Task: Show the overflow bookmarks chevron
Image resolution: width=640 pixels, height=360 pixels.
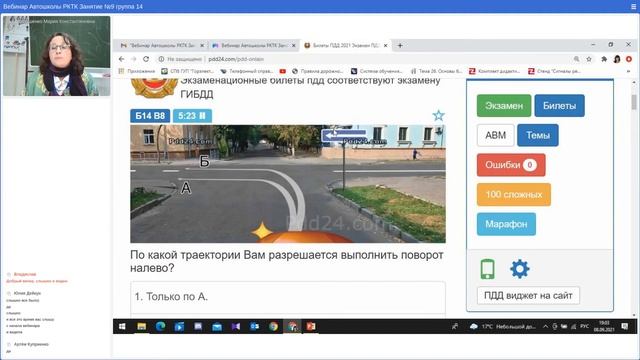Action: click(x=629, y=71)
